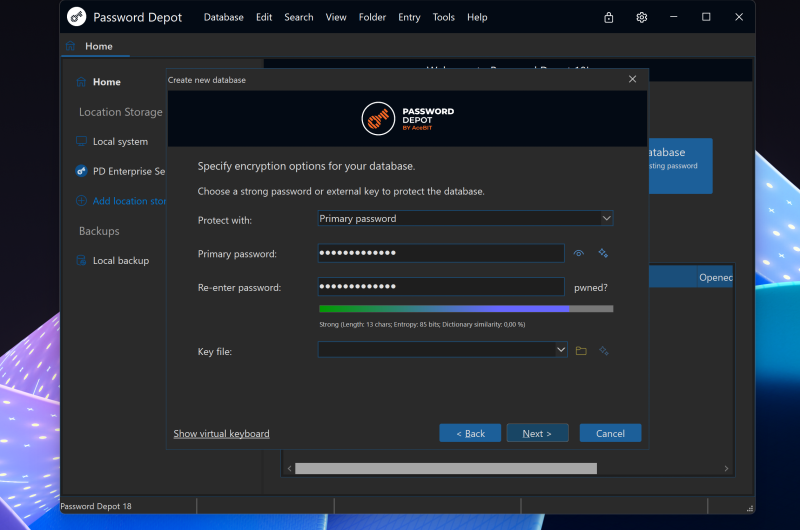Click the Home icon in the tab bar
Viewport: 800px width, 530px height.
coord(70,46)
